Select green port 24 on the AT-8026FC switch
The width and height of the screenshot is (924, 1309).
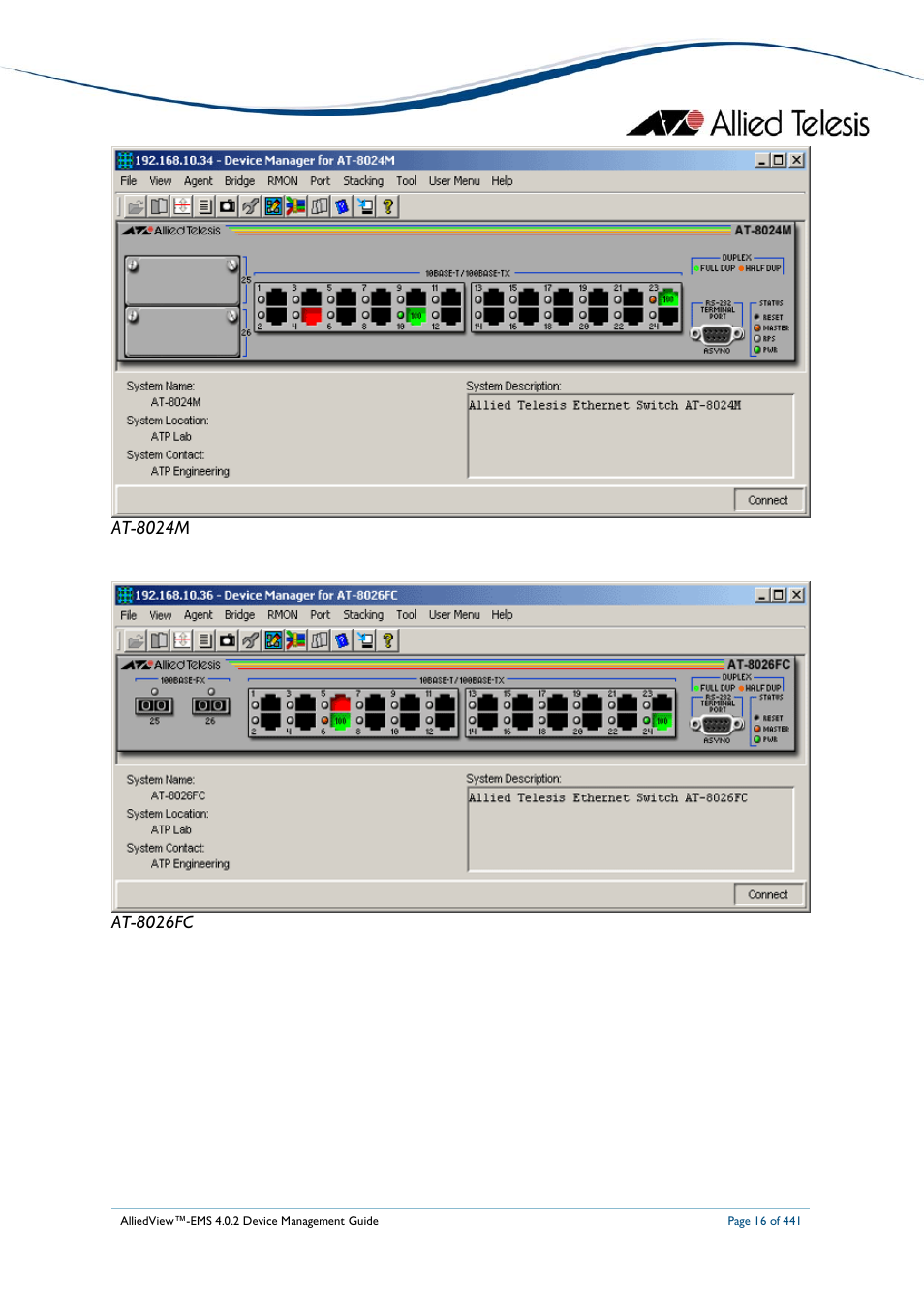click(662, 721)
